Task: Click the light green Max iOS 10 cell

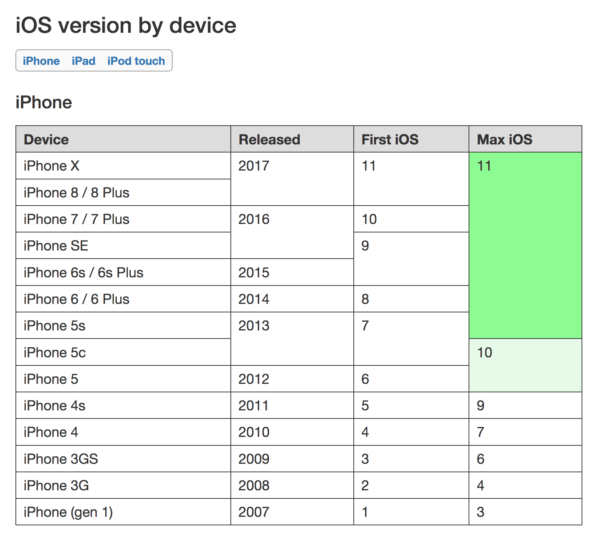Action: (525, 365)
